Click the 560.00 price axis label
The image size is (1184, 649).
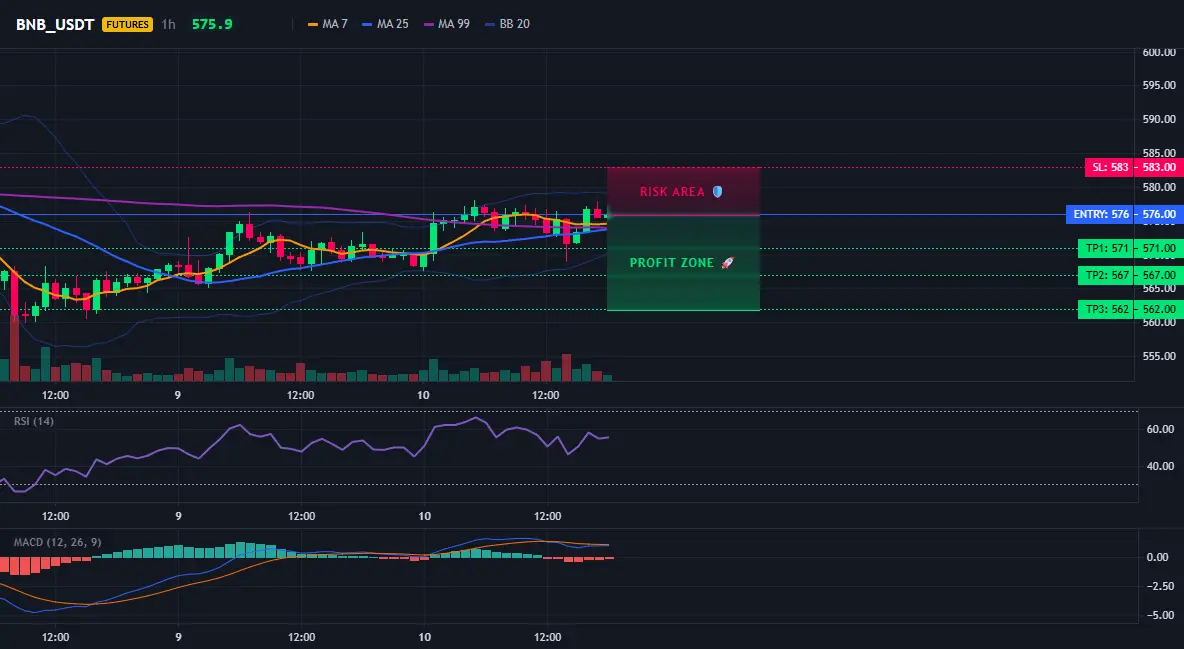pyautogui.click(x=1159, y=323)
